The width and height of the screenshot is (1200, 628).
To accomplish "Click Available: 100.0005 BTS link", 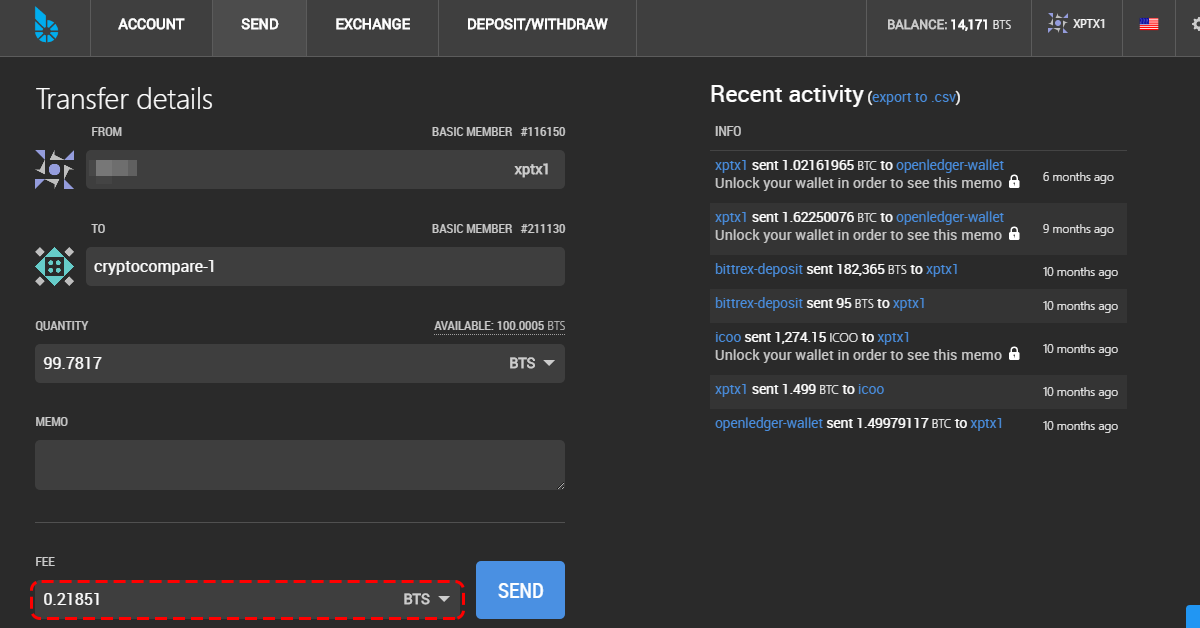I will 499,326.
